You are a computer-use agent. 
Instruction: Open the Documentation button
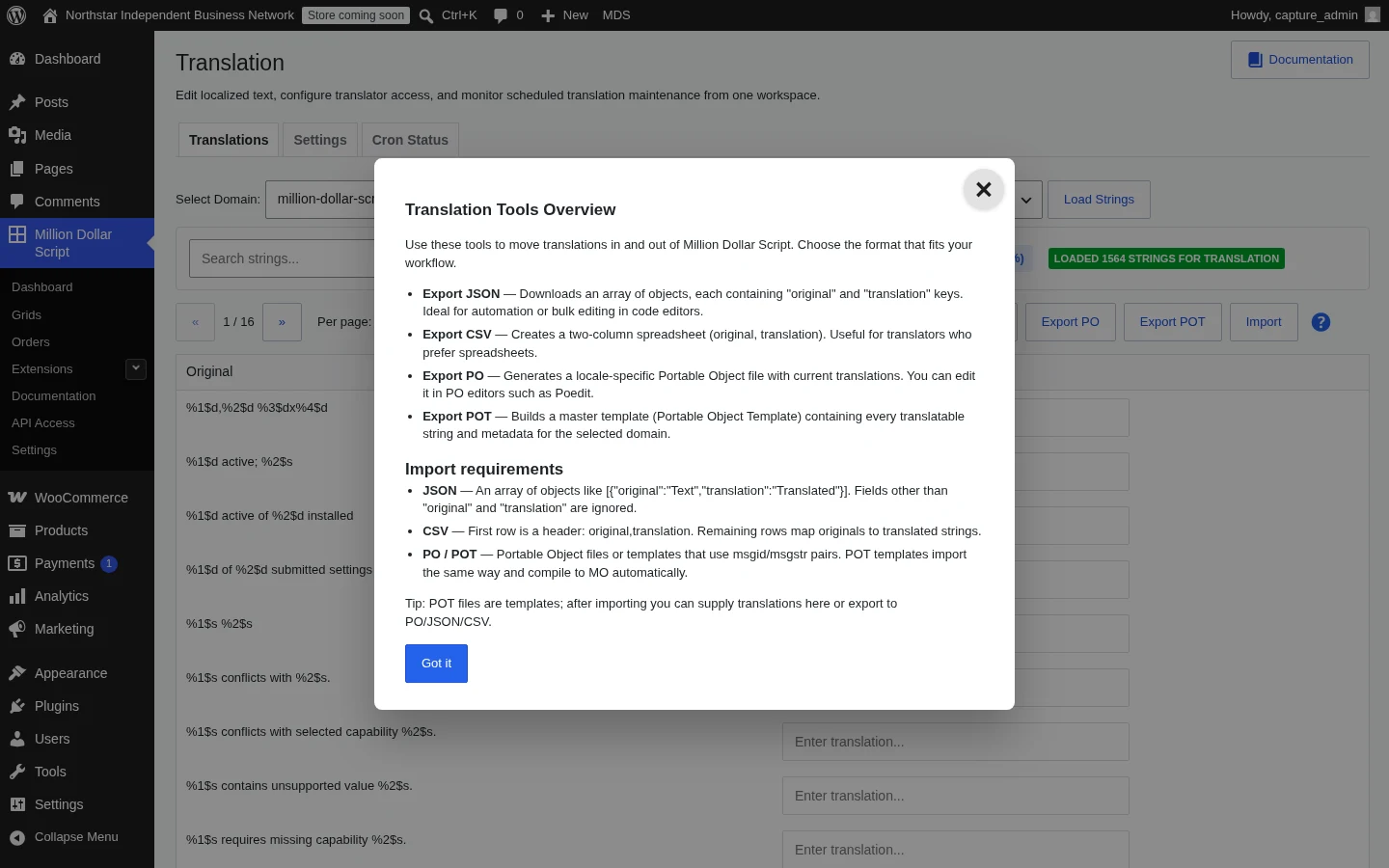(1300, 60)
